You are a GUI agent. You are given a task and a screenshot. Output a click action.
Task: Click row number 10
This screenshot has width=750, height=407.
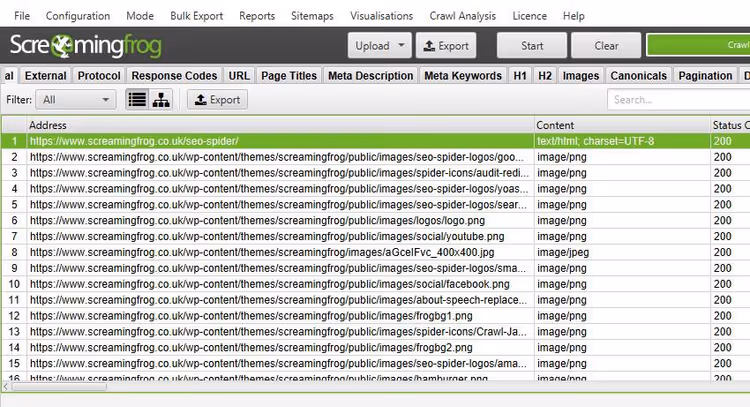pos(14,284)
